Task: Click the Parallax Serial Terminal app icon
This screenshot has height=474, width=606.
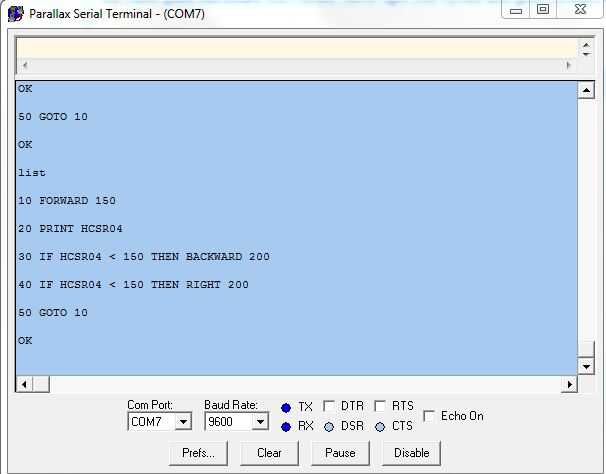Action: pos(15,14)
